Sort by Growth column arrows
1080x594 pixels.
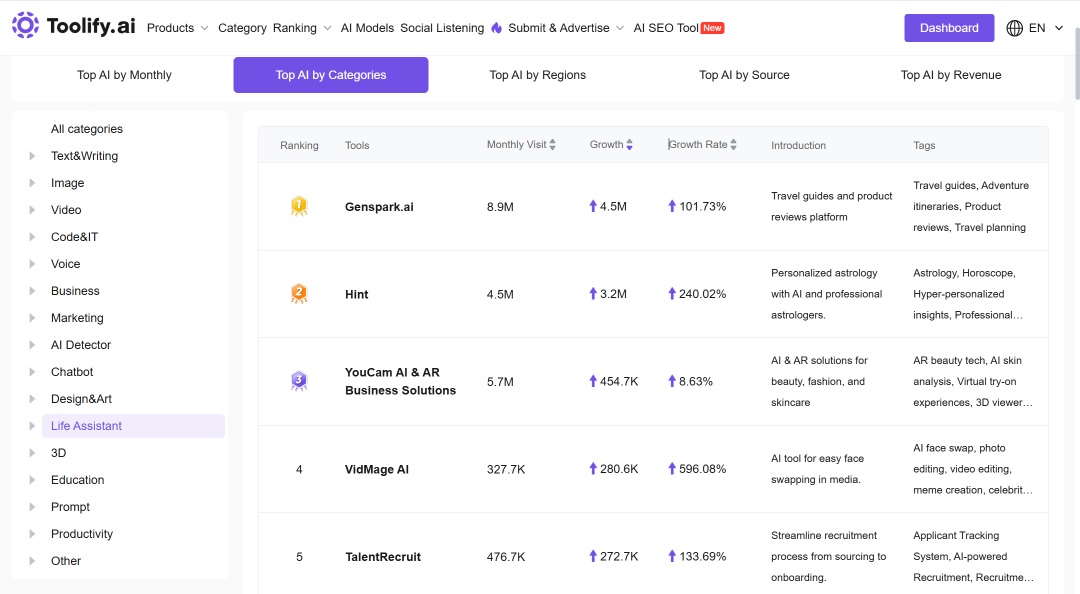pos(630,145)
